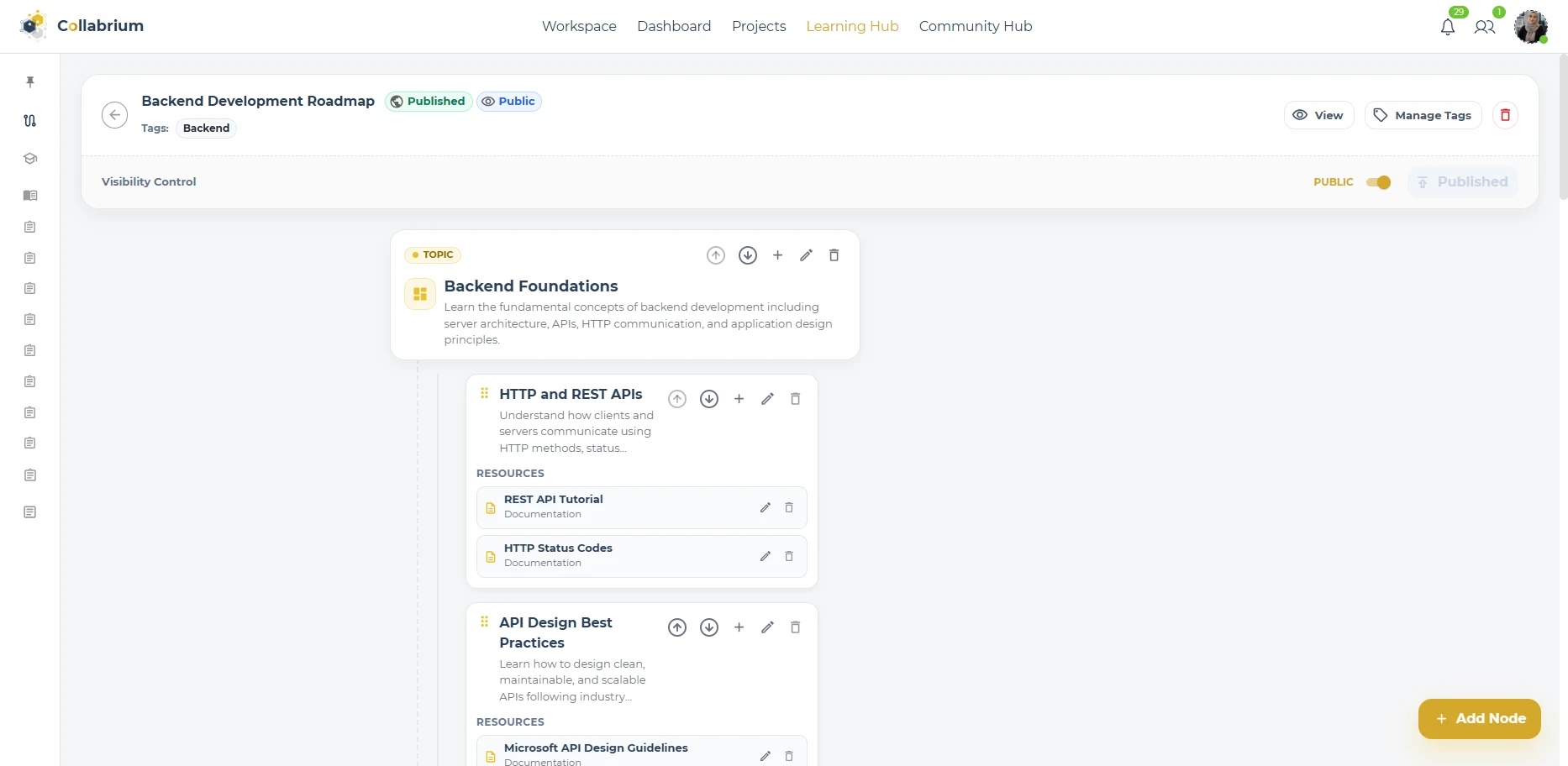
Task: Move API Design Best Practices node up
Action: point(677,627)
